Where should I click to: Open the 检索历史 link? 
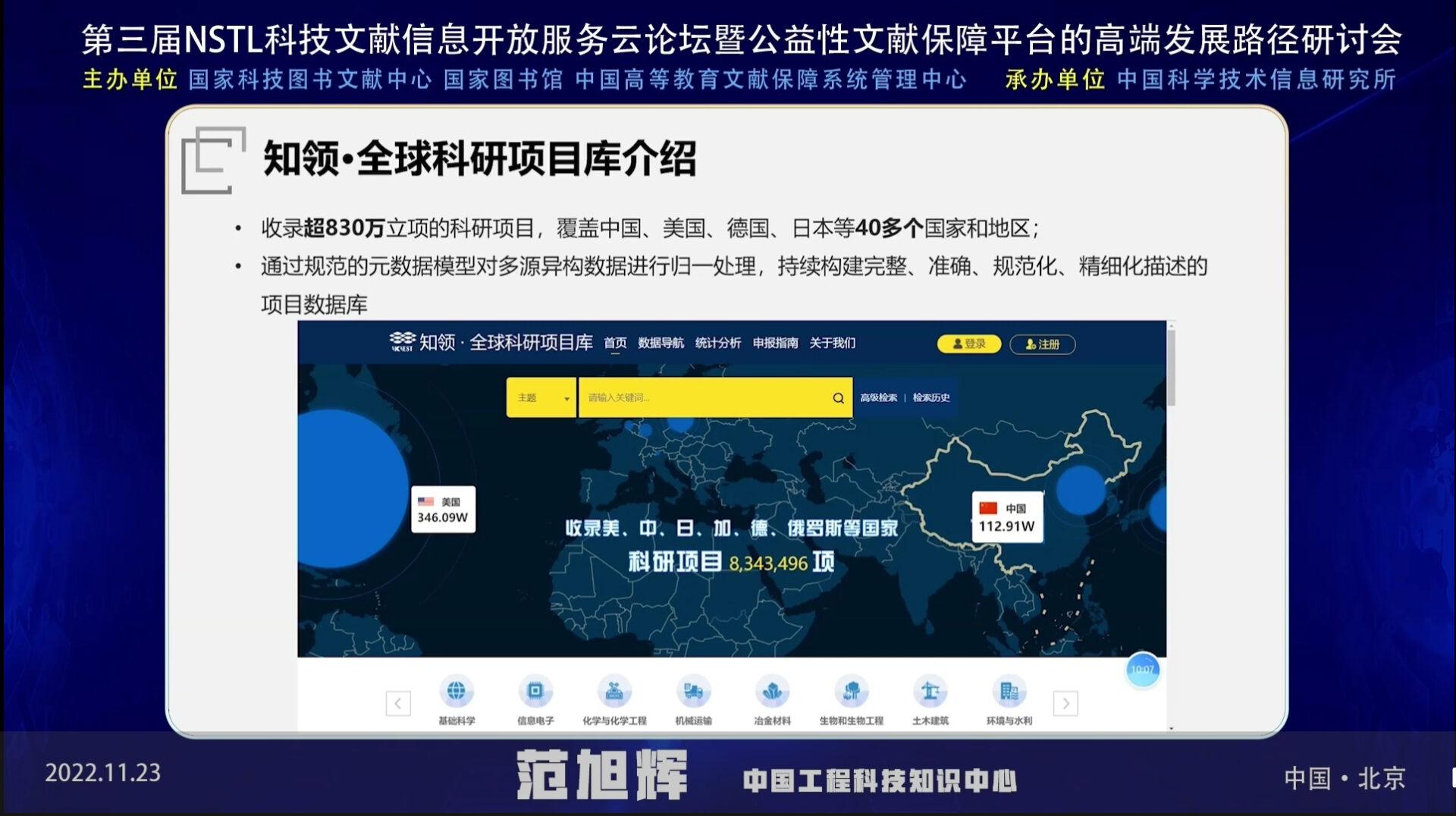point(931,397)
